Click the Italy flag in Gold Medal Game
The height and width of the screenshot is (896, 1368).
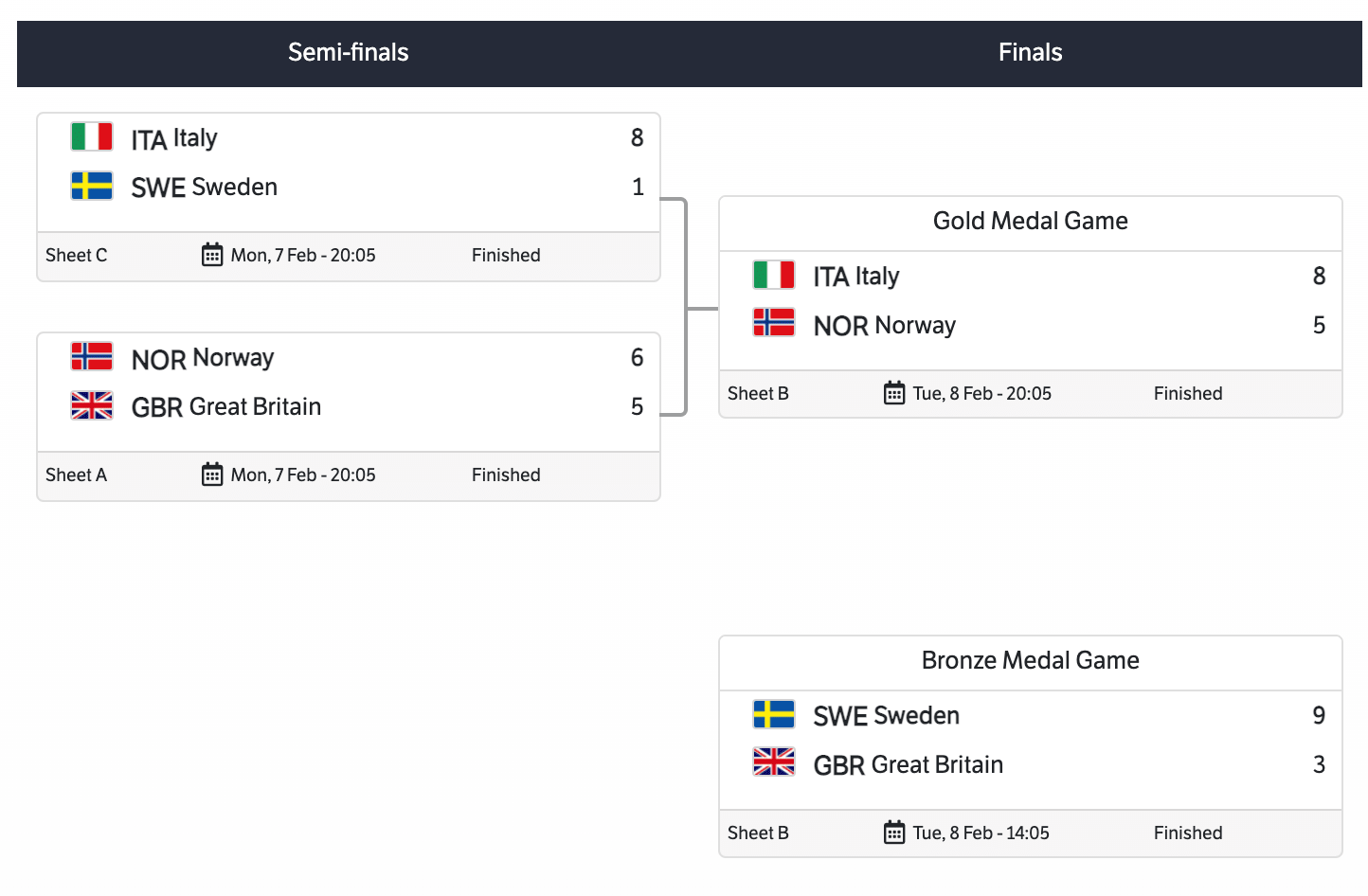tap(774, 275)
